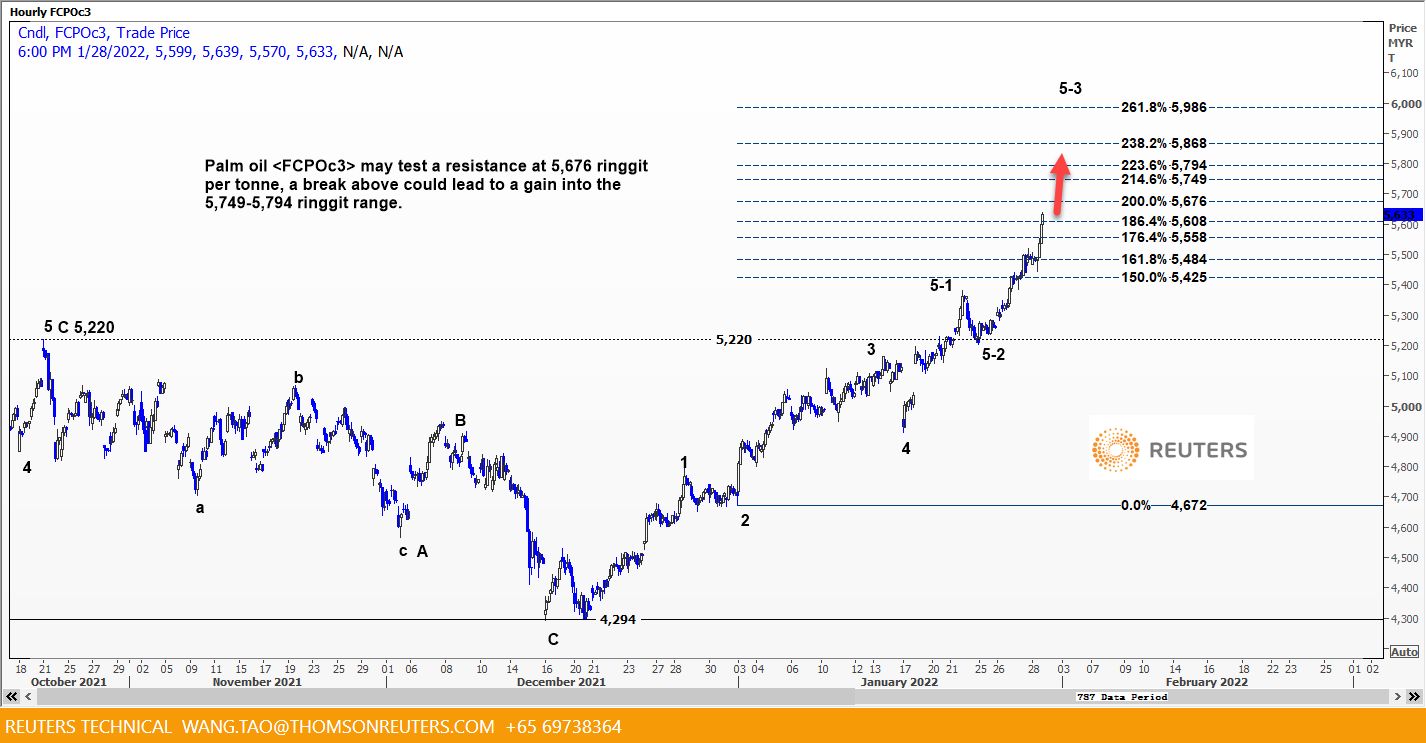The height and width of the screenshot is (743, 1426).
Task: Click 6,100 on the price axis
Action: coord(1404,73)
